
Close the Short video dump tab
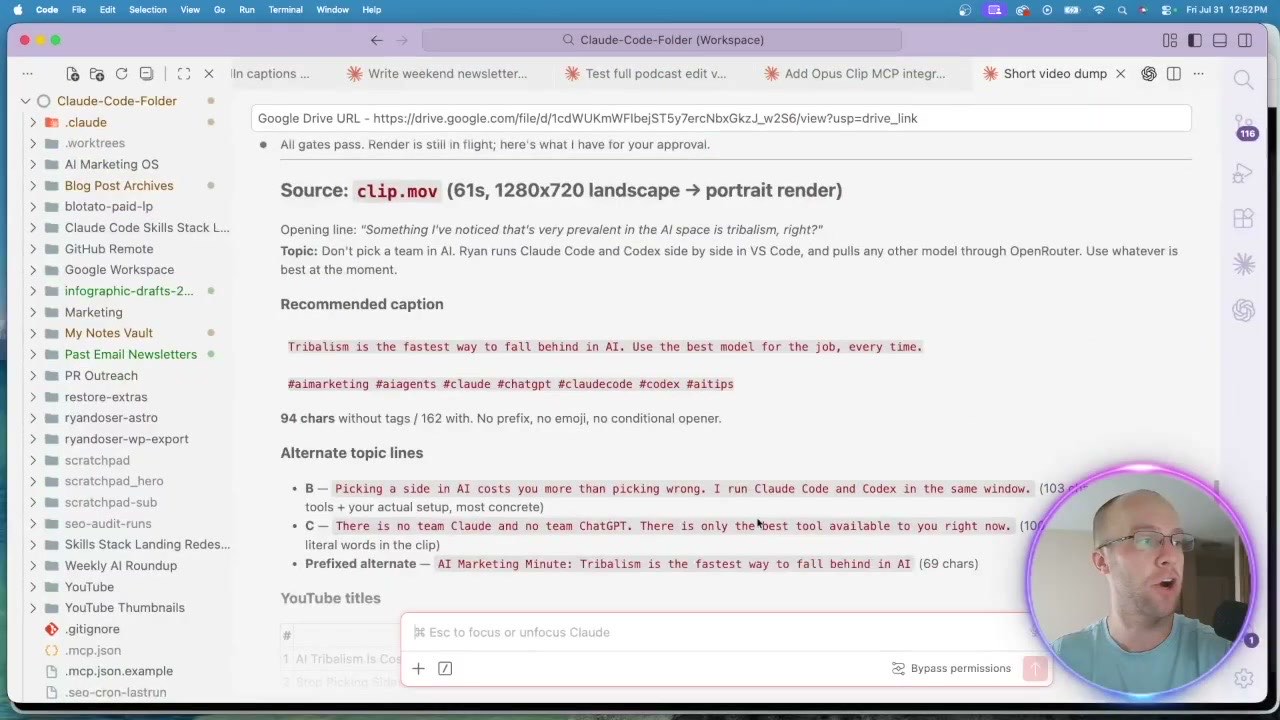click(x=1120, y=74)
